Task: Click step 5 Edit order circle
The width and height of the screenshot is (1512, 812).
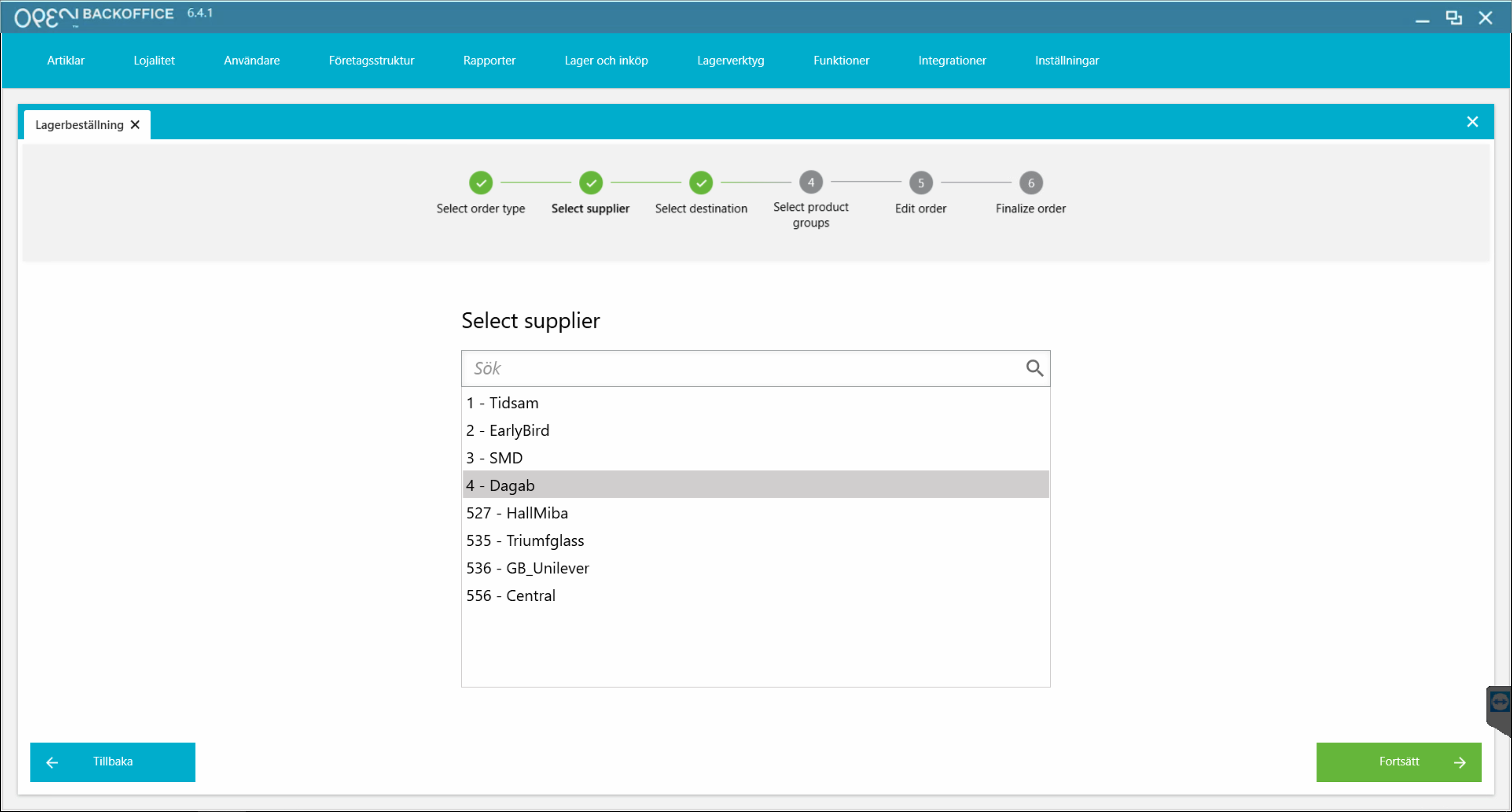Action: point(921,183)
